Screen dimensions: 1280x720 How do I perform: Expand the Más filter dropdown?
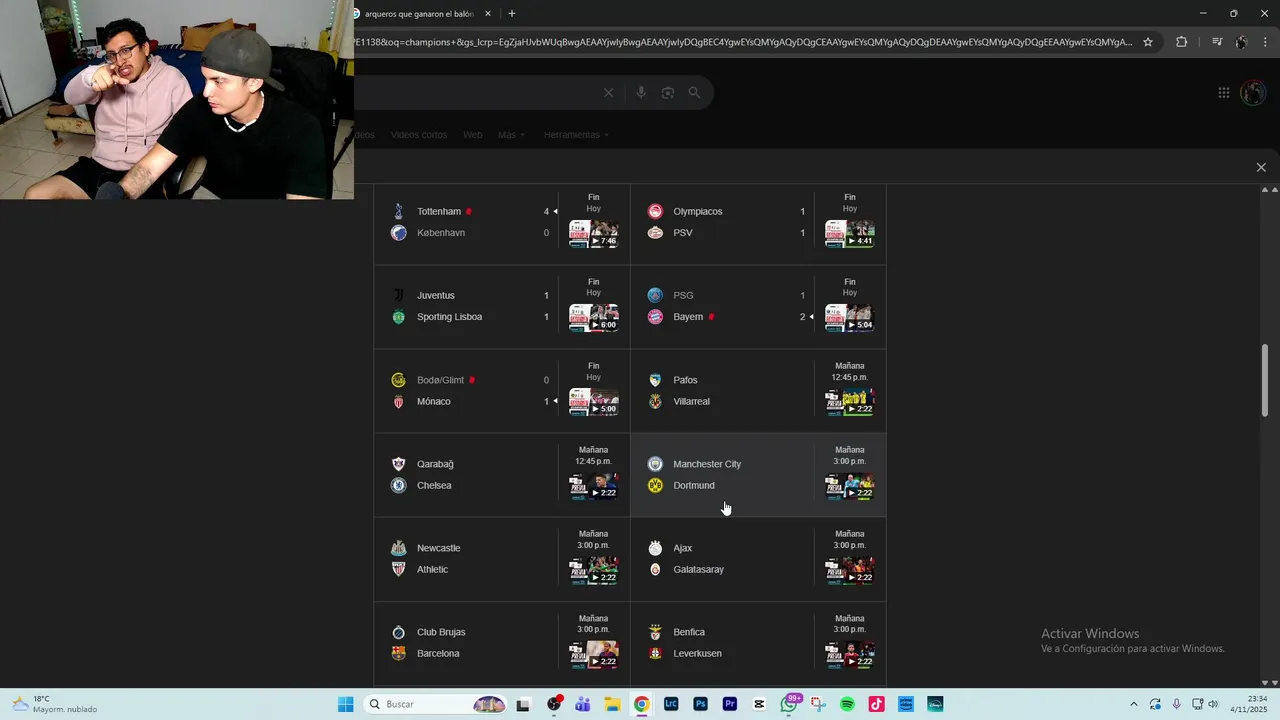pyautogui.click(x=511, y=135)
